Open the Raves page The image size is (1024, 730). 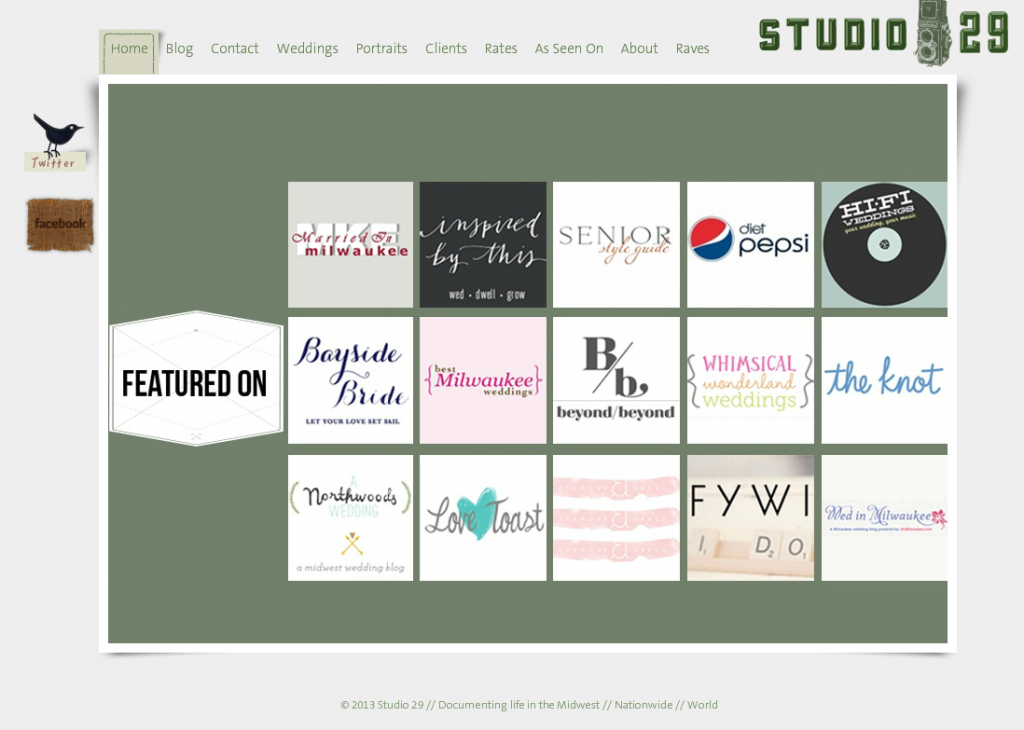(x=692, y=49)
